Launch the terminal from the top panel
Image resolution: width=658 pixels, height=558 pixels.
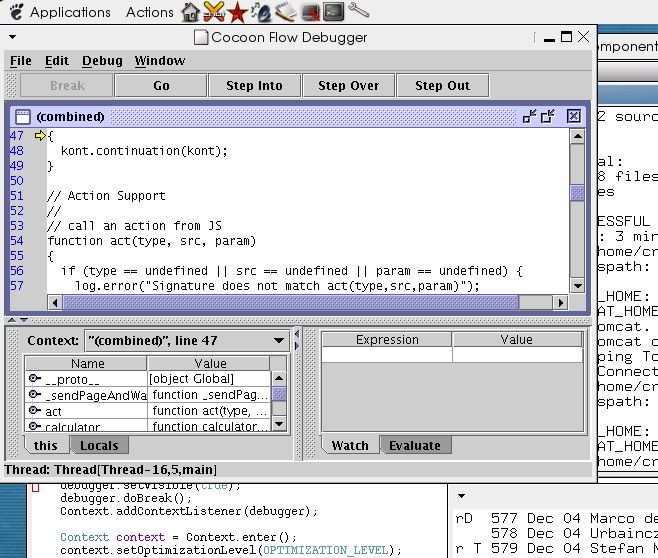[334, 12]
